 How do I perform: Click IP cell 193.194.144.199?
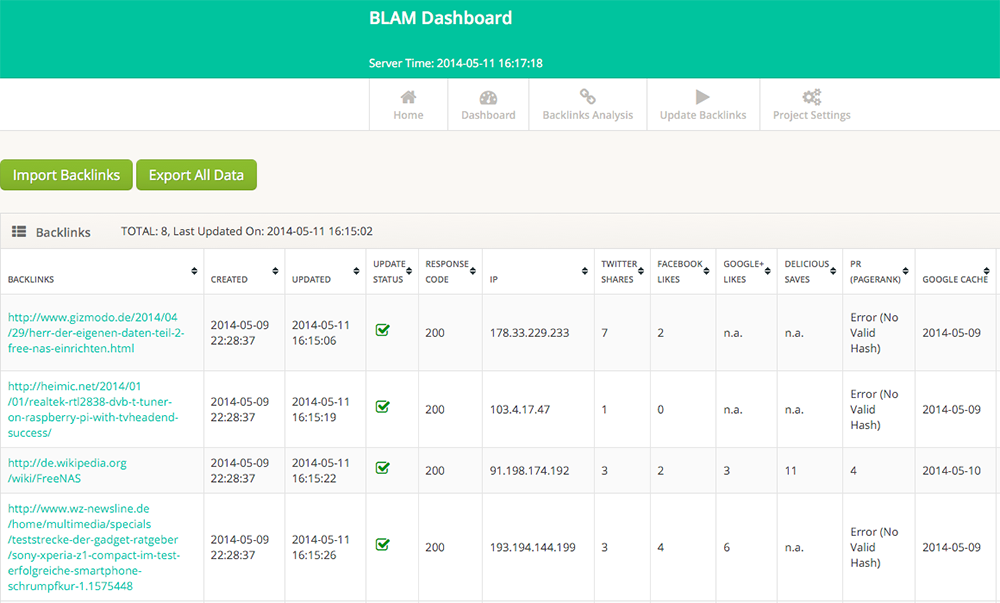[533, 547]
